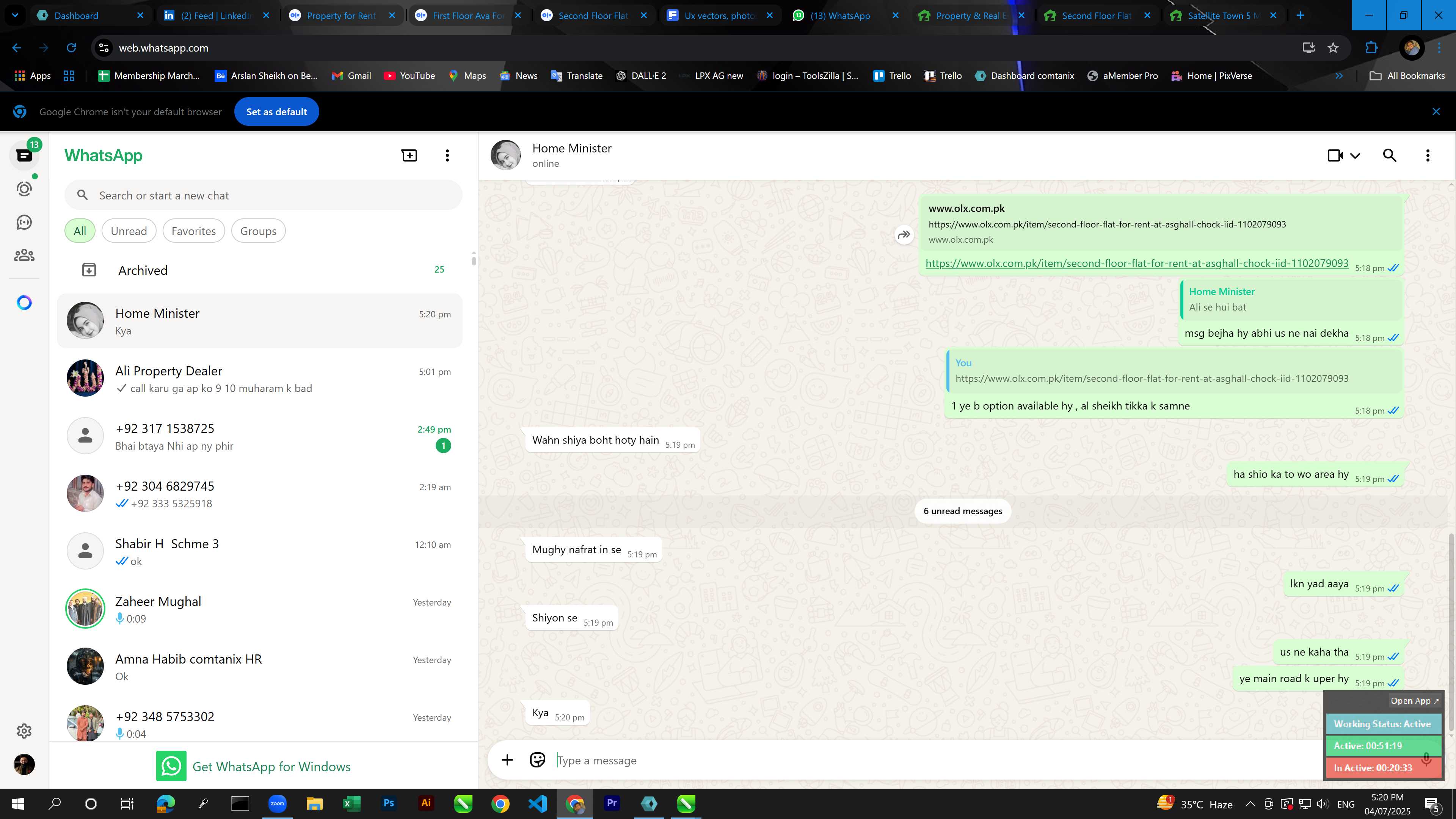Click the quoted reply 'Ali se hui bat'
1456x819 pixels.
click(1291, 300)
